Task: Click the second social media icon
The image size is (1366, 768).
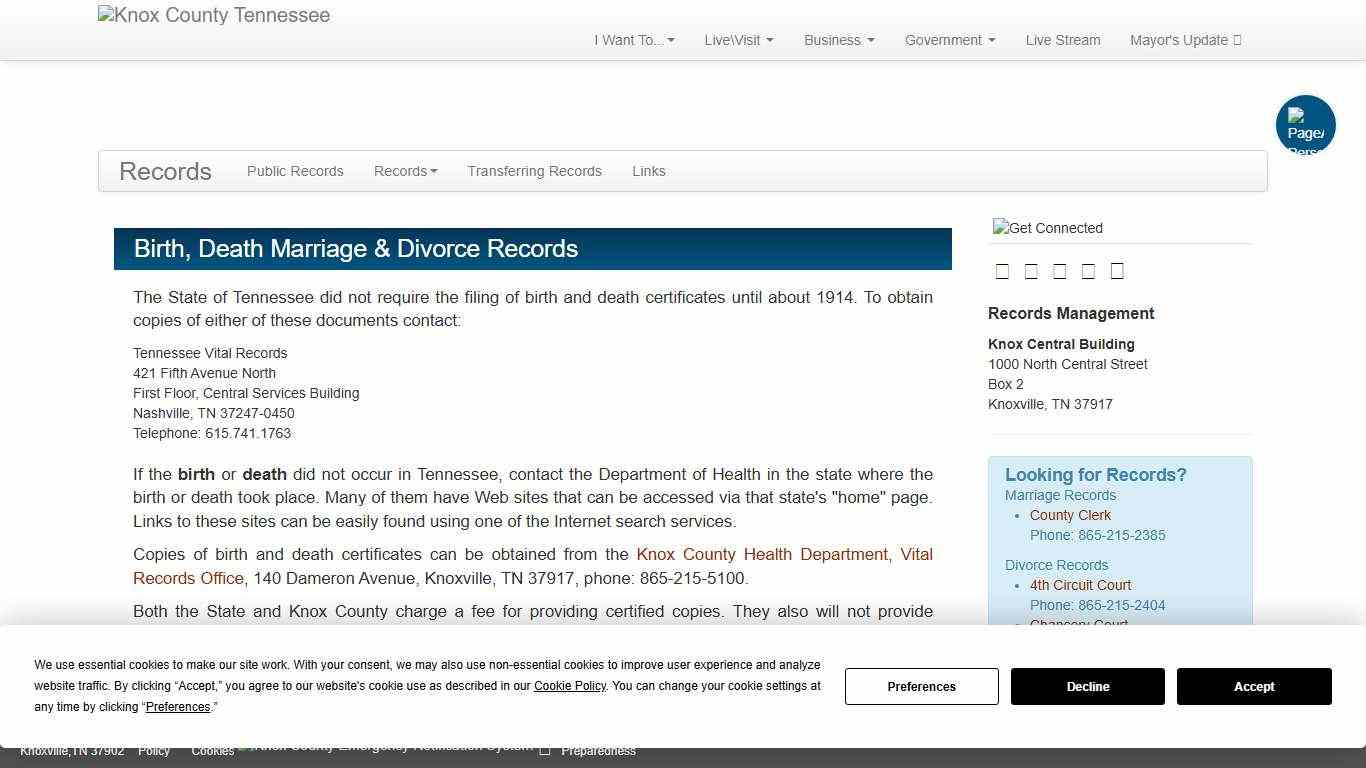Action: (1031, 270)
